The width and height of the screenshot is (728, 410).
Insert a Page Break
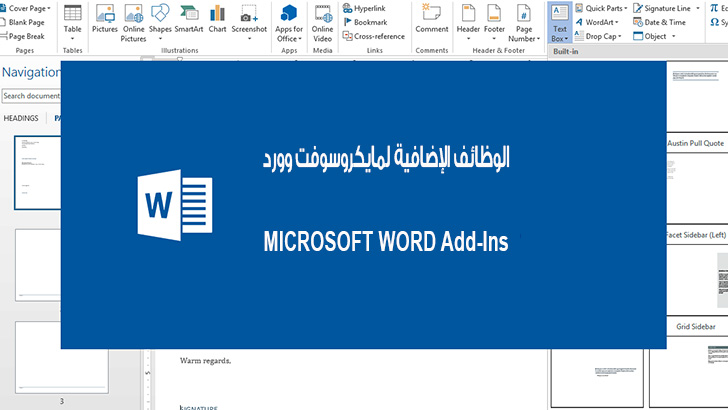pos(22,36)
